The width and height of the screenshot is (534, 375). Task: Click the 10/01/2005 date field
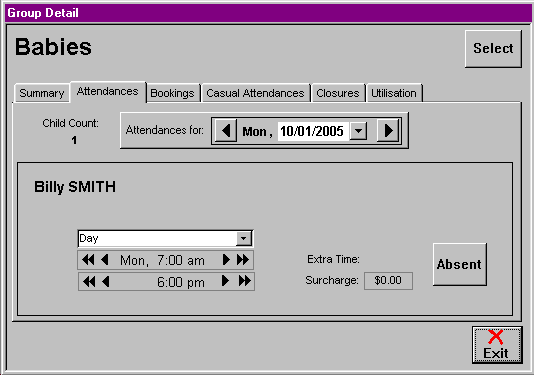tap(312, 131)
